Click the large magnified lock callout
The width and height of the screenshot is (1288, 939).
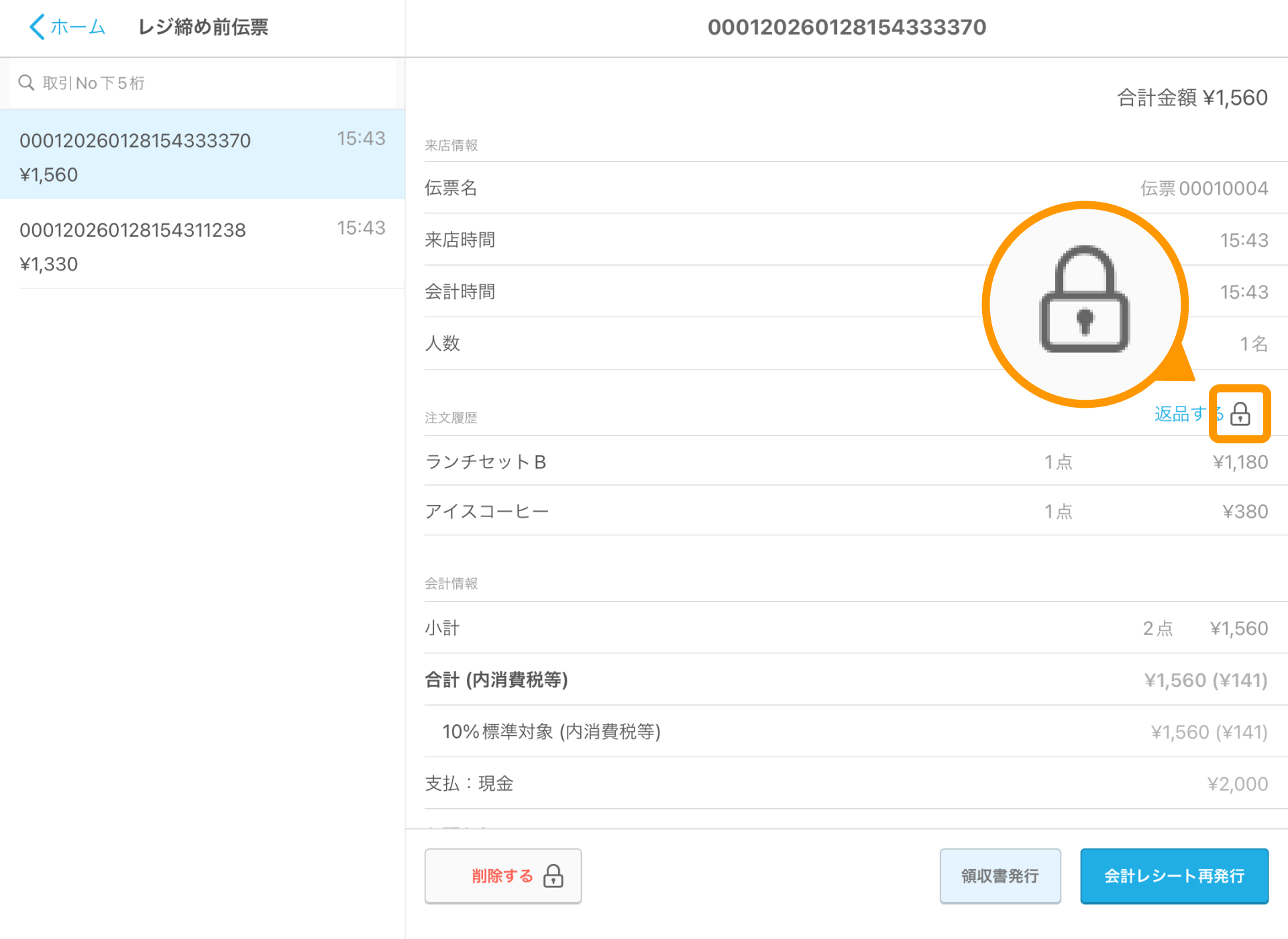(x=1085, y=304)
